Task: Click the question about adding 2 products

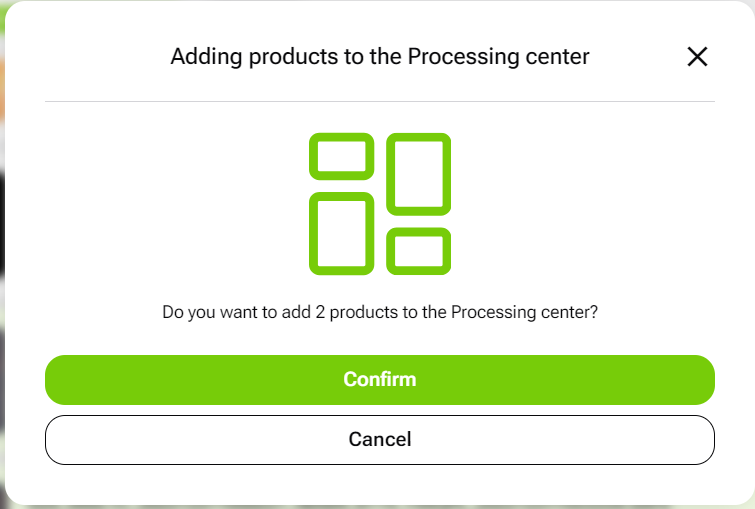Action: tap(379, 312)
